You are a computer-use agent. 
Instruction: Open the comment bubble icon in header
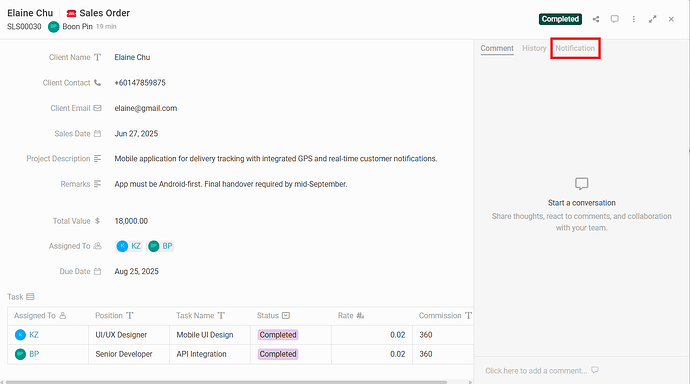pyautogui.click(x=615, y=19)
